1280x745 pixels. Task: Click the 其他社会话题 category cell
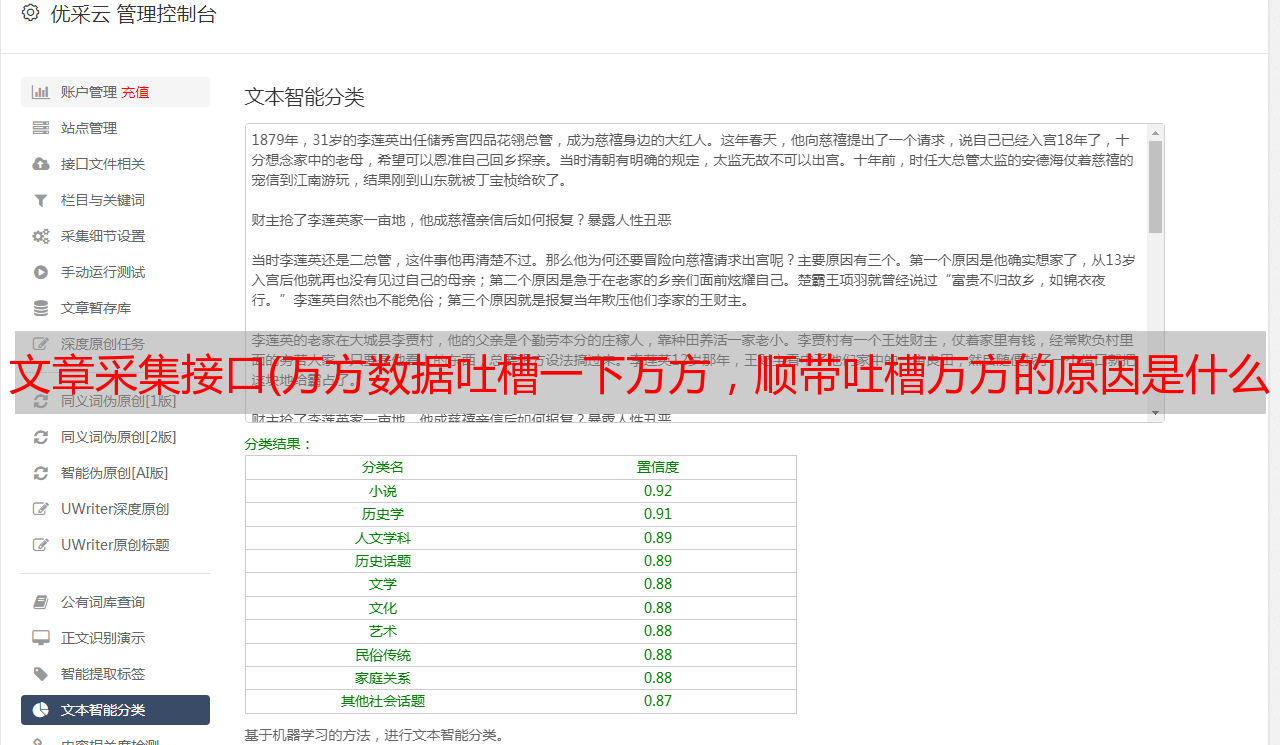pyautogui.click(x=383, y=701)
